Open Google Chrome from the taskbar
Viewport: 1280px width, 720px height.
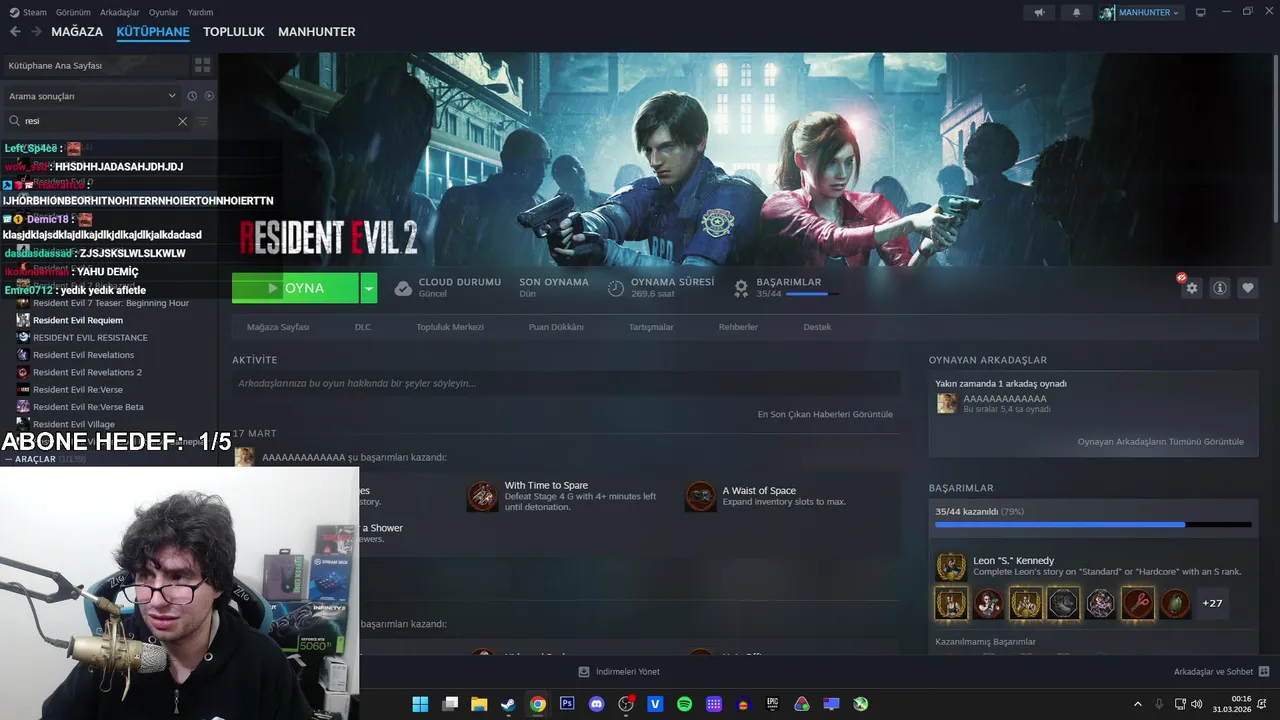tap(537, 704)
